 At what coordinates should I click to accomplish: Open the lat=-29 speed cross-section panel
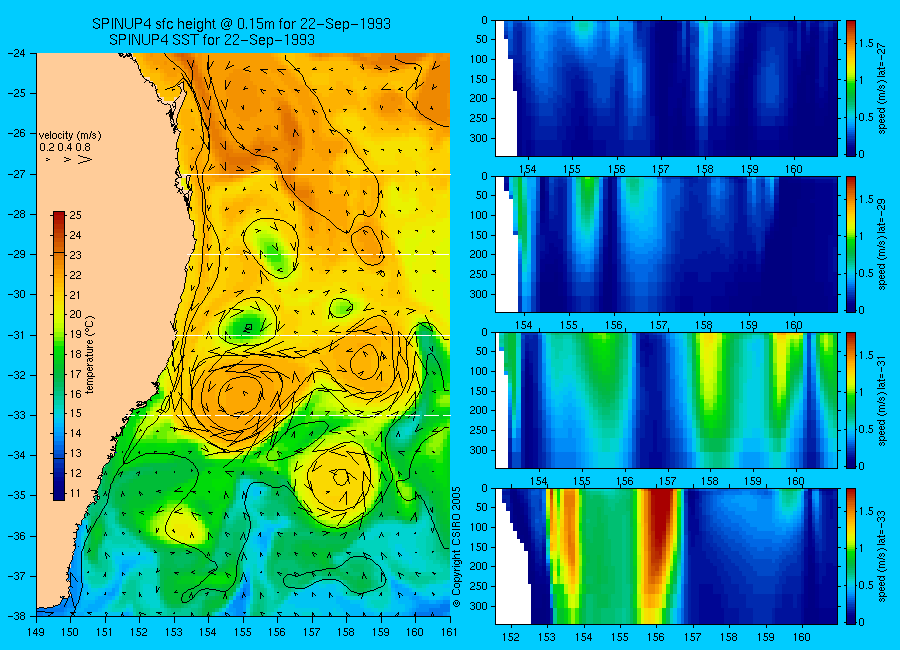tap(666, 245)
